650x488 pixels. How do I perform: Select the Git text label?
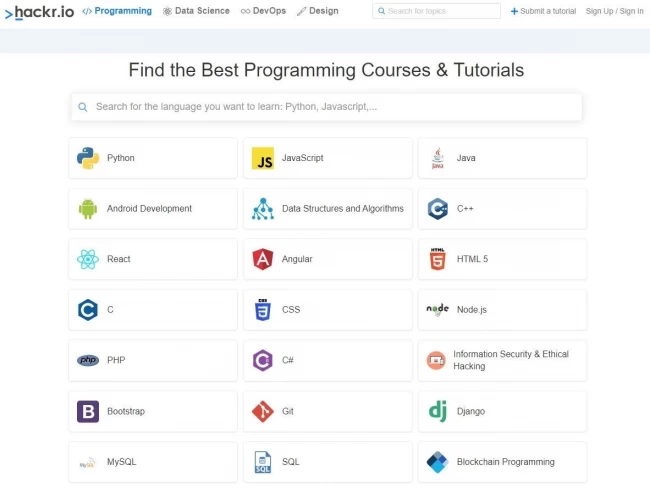[288, 411]
